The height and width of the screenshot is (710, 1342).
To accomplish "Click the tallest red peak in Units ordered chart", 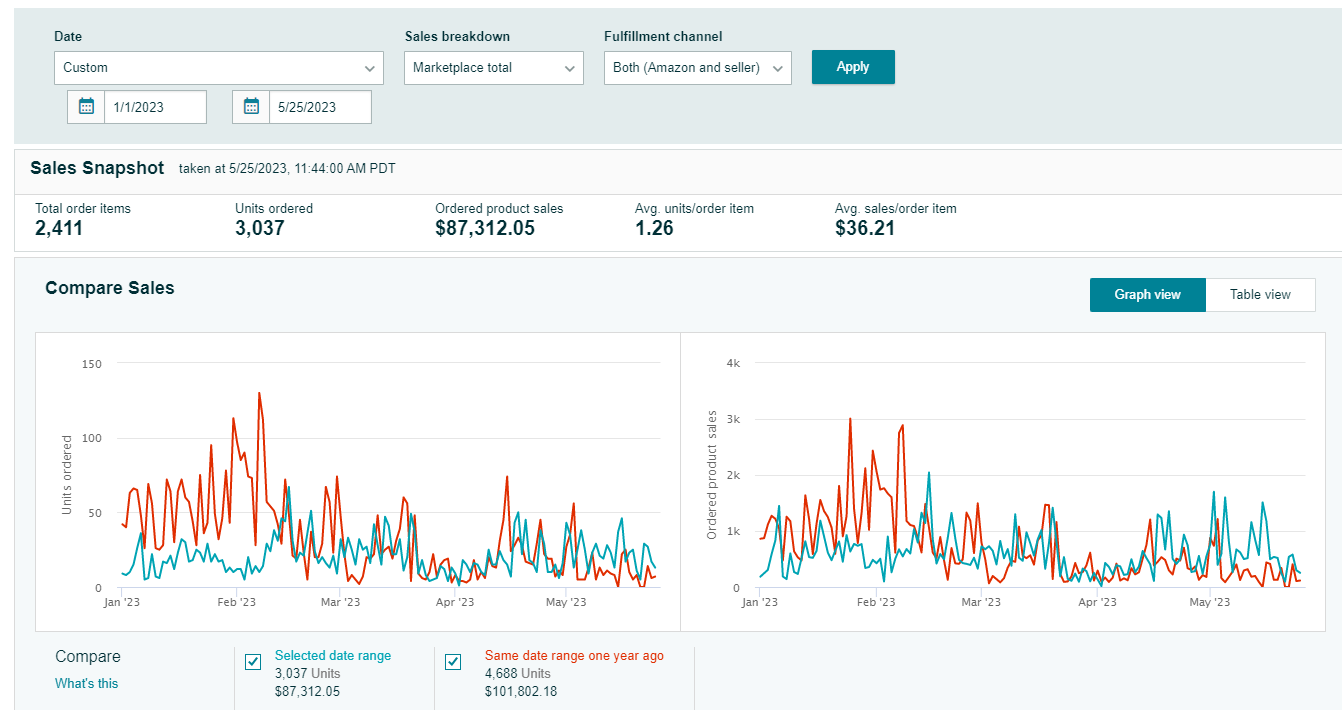I will [x=259, y=393].
